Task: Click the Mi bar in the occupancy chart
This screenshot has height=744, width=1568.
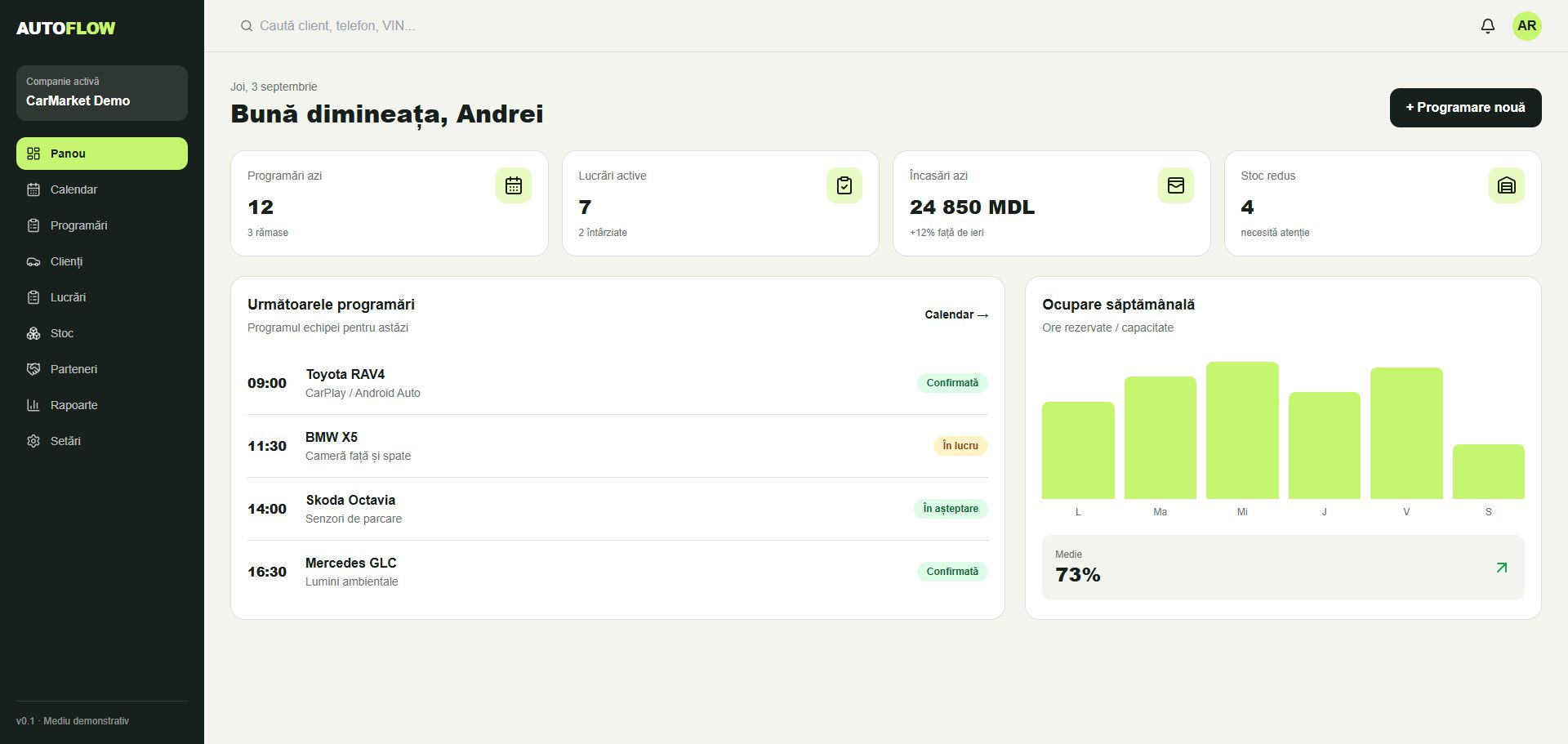Action: (1242, 430)
